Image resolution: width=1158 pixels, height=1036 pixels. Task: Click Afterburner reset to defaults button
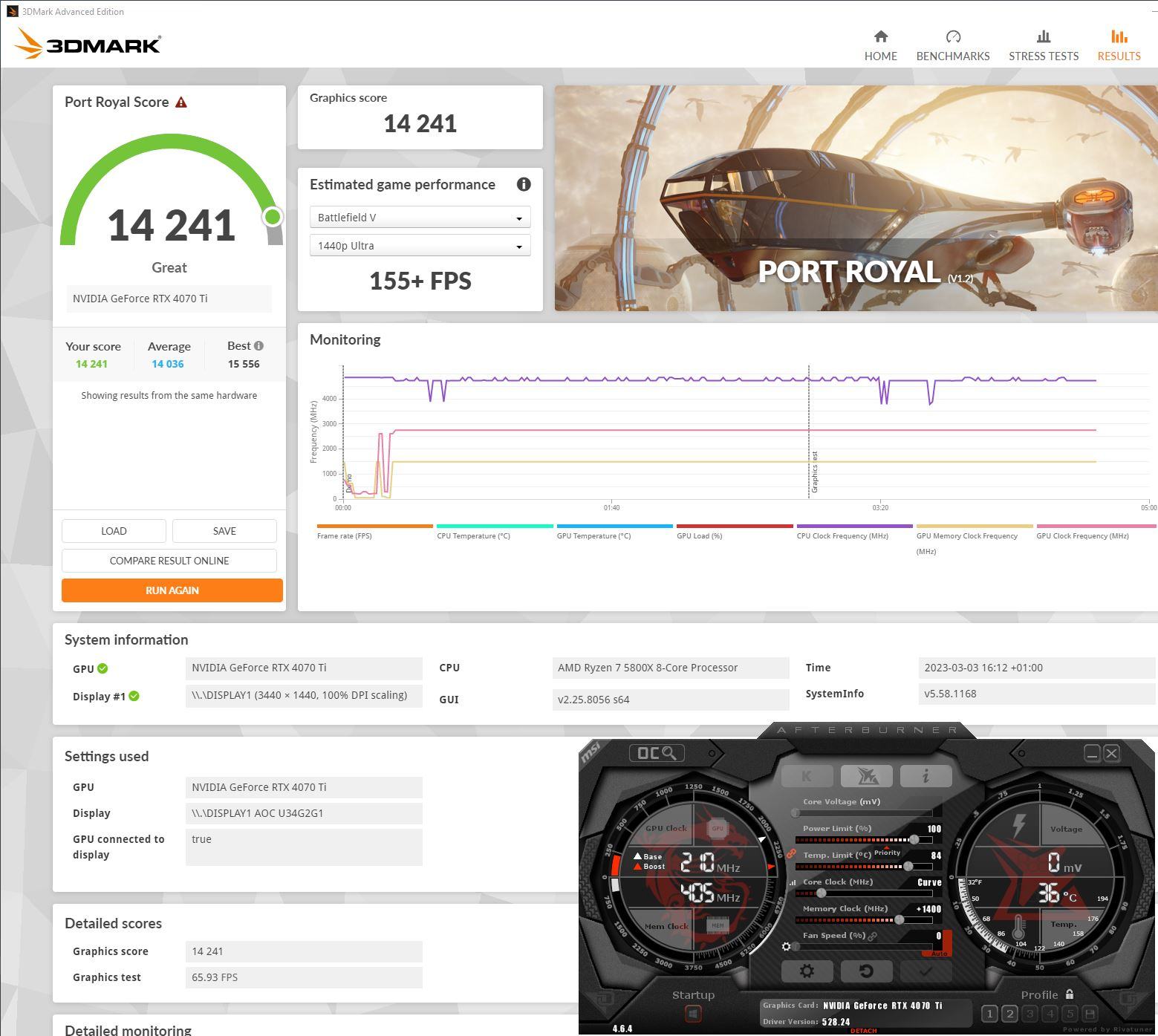pyautogui.click(x=866, y=971)
